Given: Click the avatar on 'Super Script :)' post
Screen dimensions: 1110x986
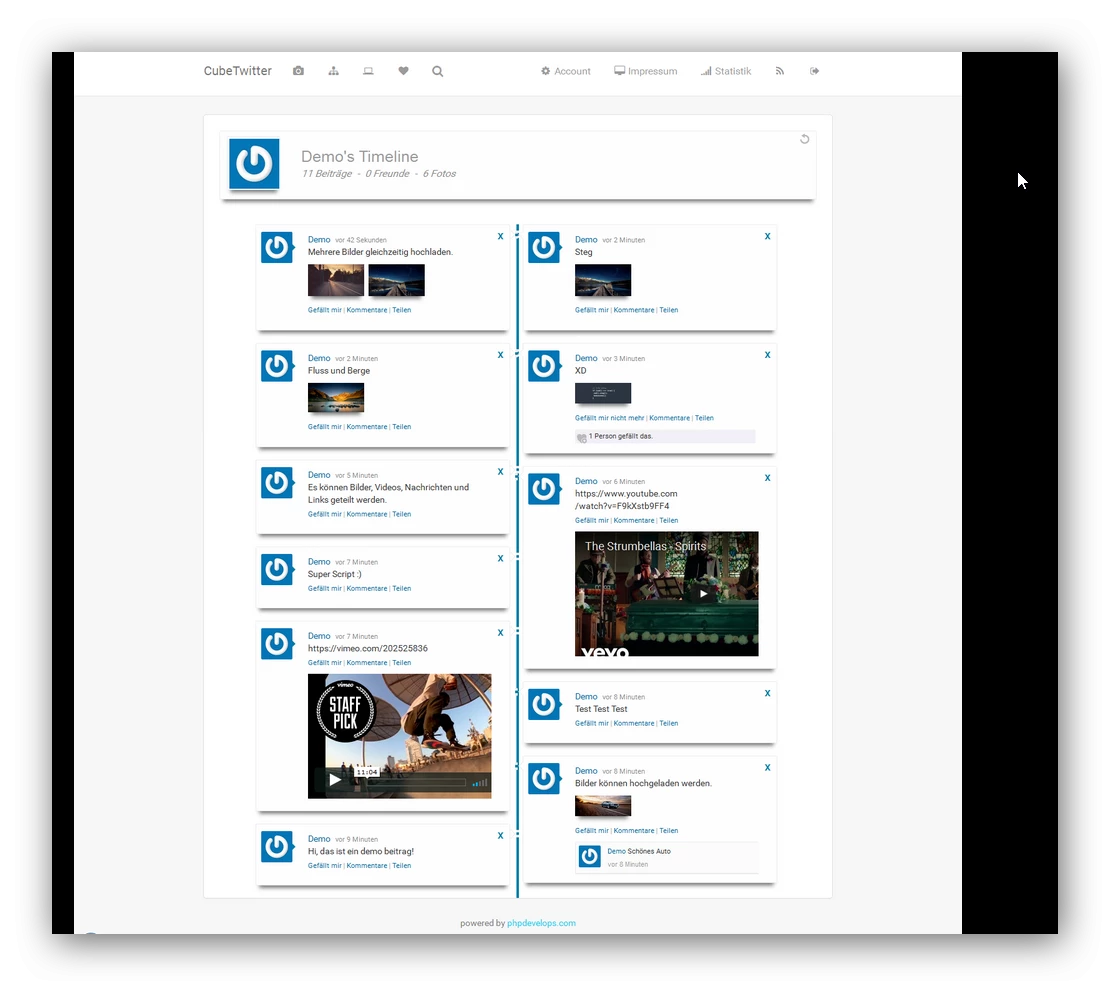Looking at the screenshot, I should click(x=277, y=570).
